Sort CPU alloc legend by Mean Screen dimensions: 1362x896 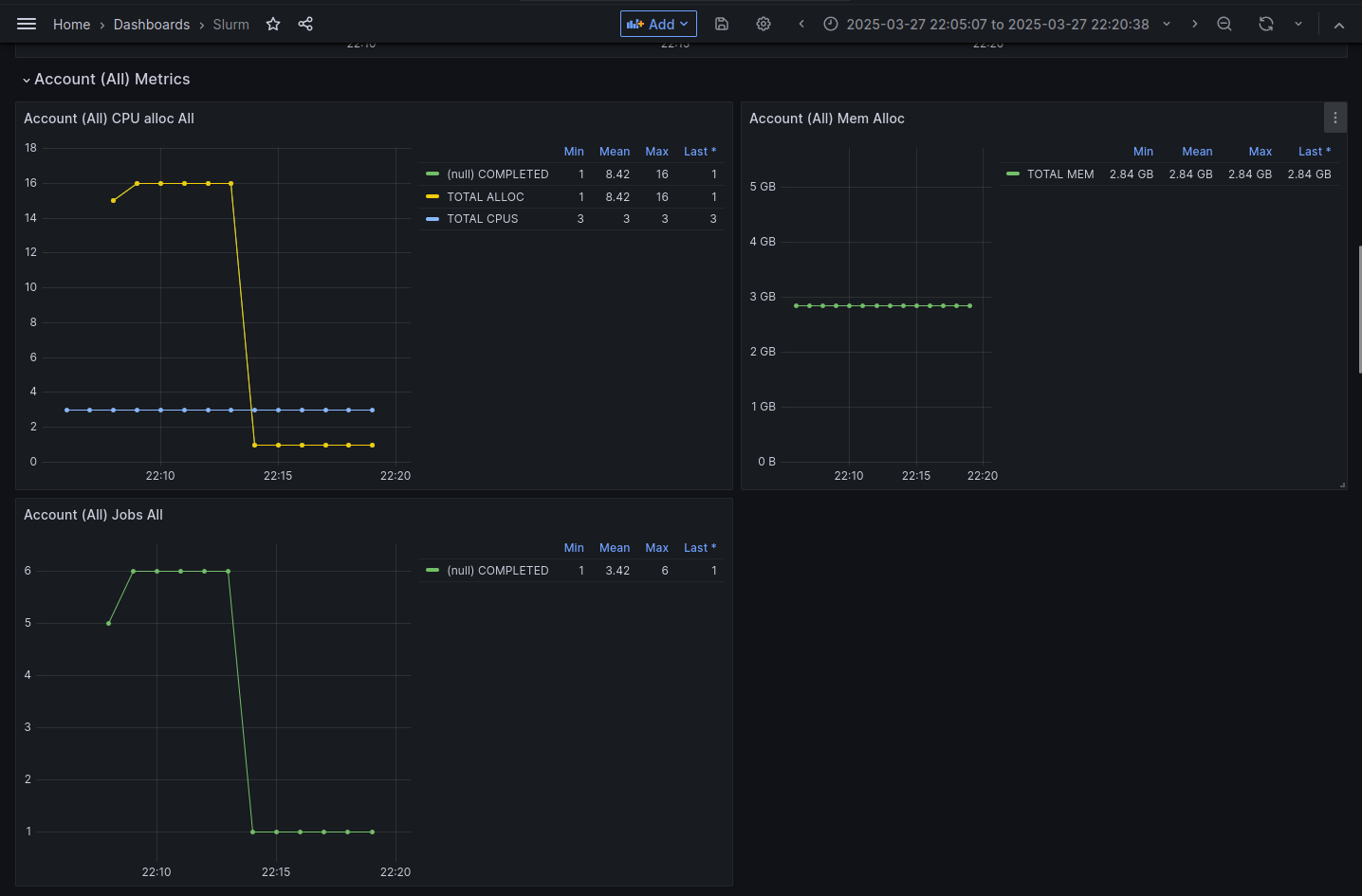coord(615,152)
